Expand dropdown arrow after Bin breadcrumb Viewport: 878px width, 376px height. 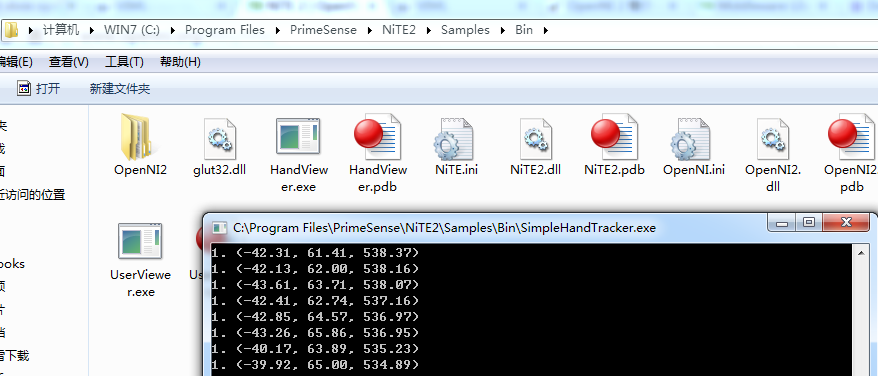[546, 30]
